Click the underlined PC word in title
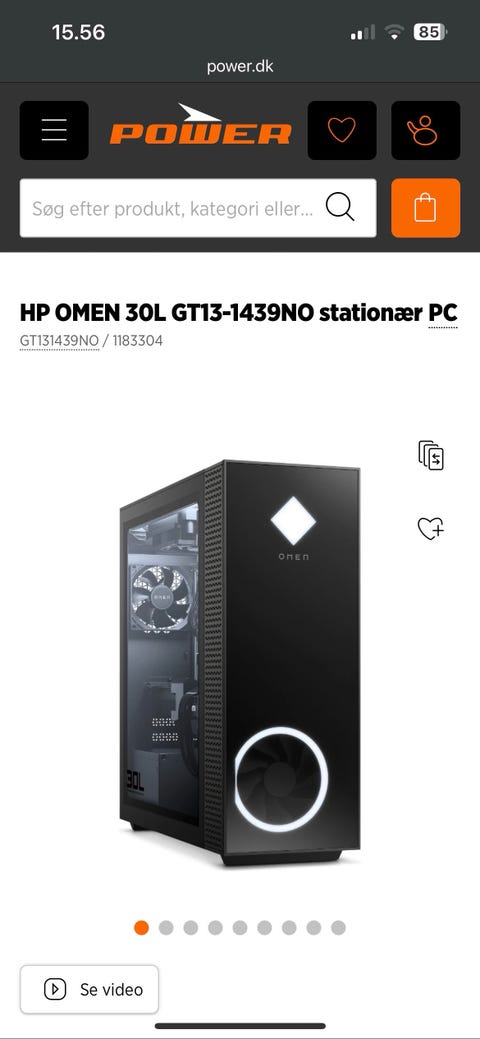The image size is (480, 1039). coord(443,313)
